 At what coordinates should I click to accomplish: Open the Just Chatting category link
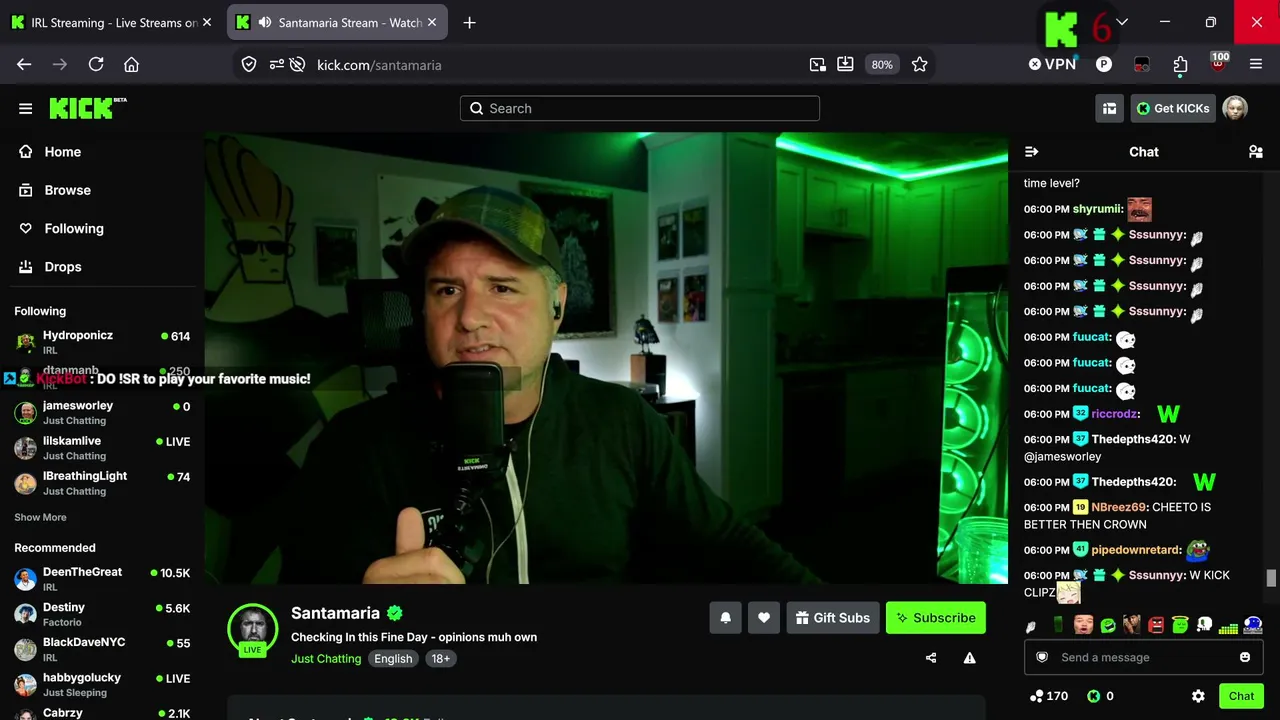click(x=326, y=659)
